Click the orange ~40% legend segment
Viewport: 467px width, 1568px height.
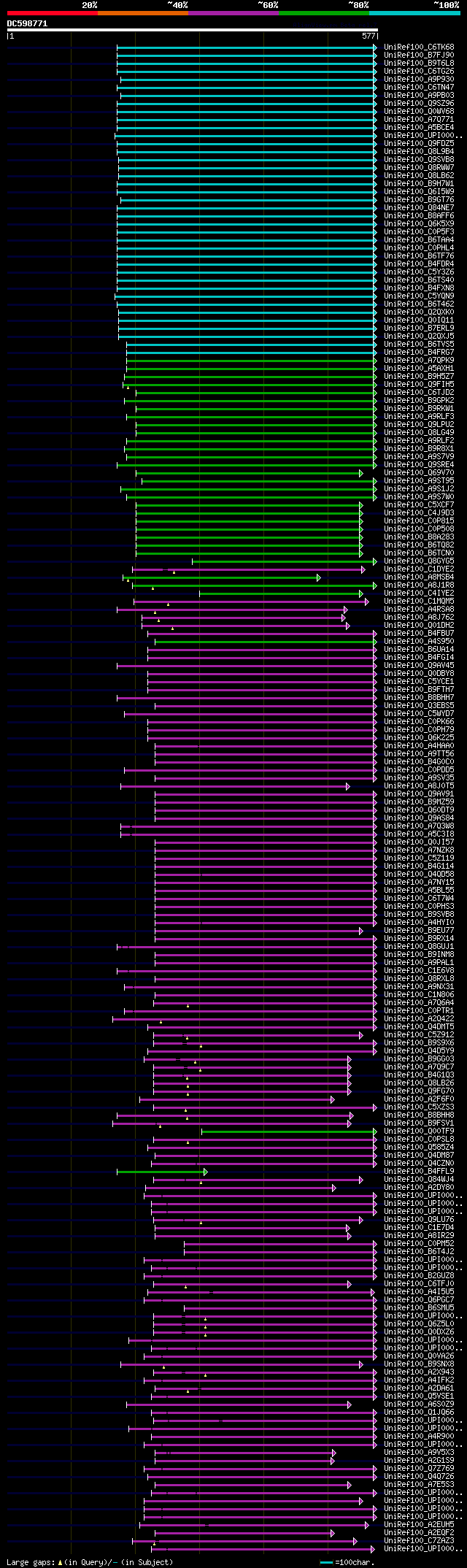point(143,13)
